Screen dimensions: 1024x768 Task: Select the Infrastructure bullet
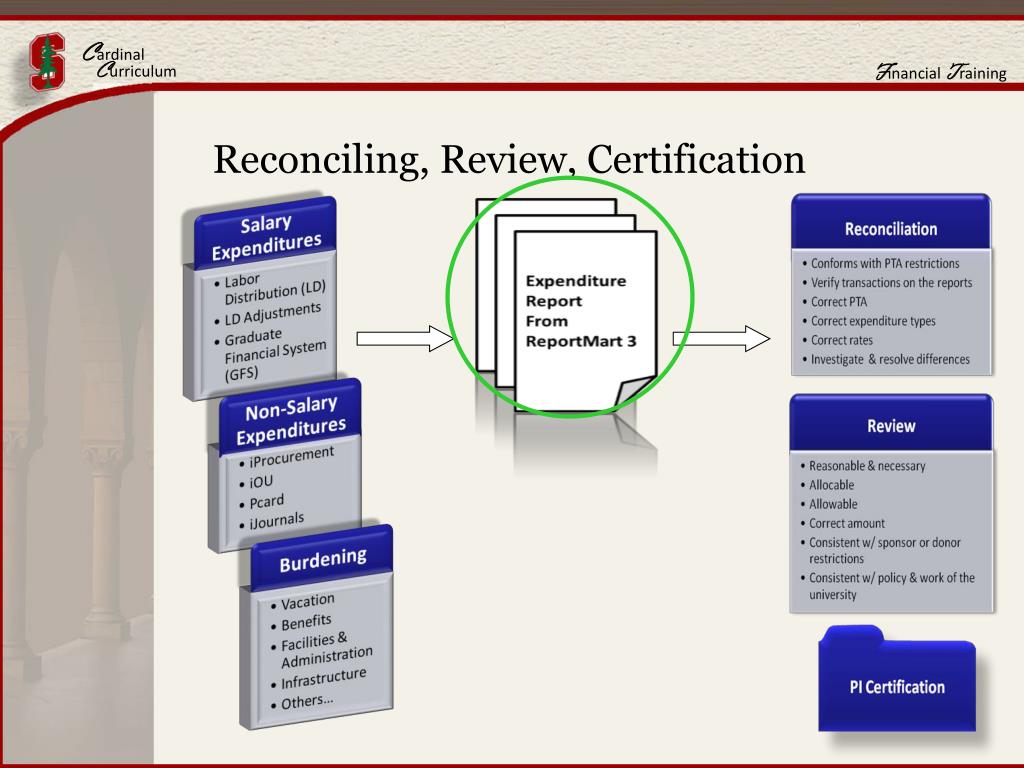[x=319, y=679]
